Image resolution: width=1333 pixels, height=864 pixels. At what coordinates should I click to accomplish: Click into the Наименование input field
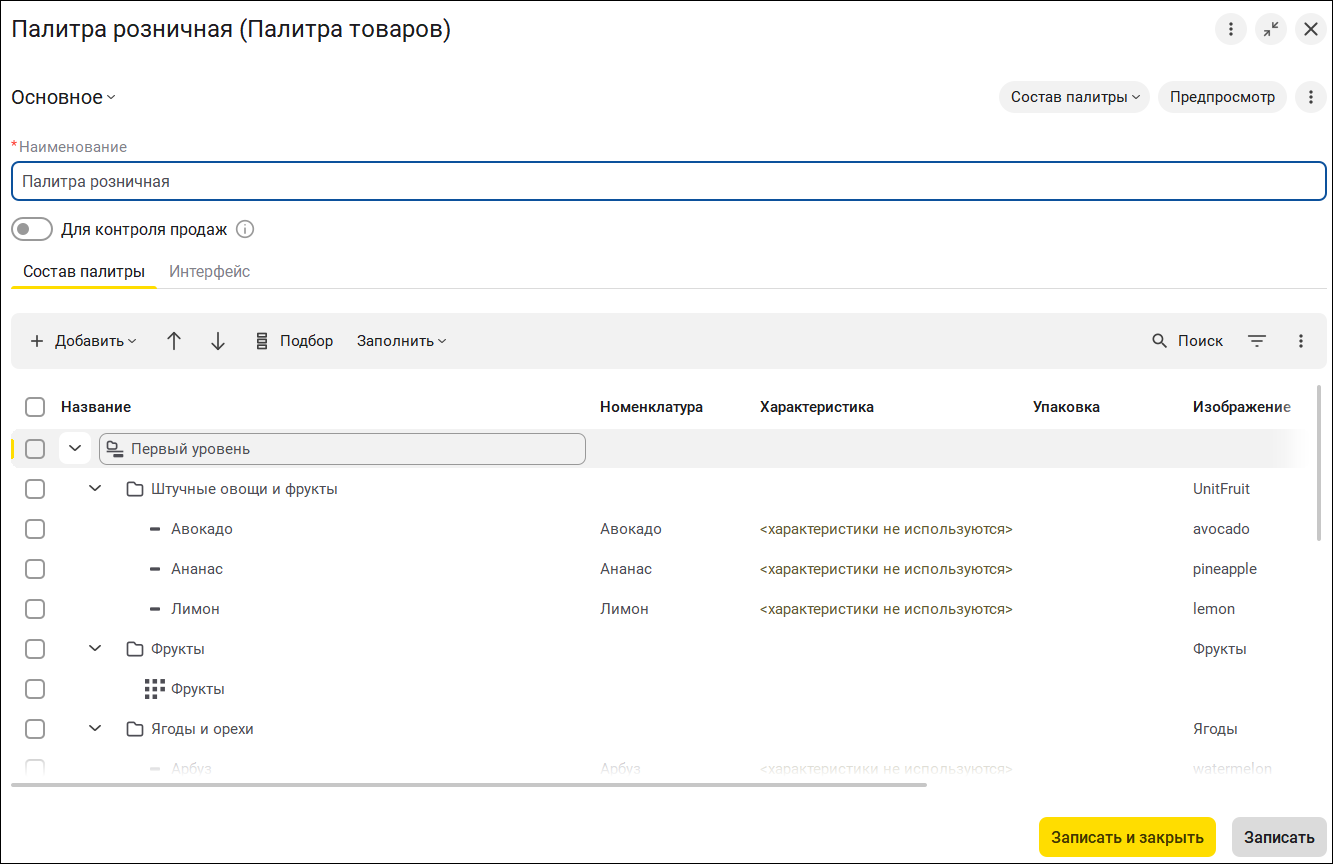point(668,182)
